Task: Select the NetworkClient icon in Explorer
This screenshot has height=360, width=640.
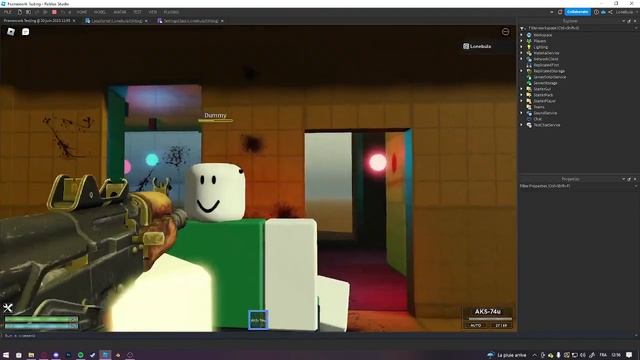Action: pyautogui.click(x=529, y=59)
